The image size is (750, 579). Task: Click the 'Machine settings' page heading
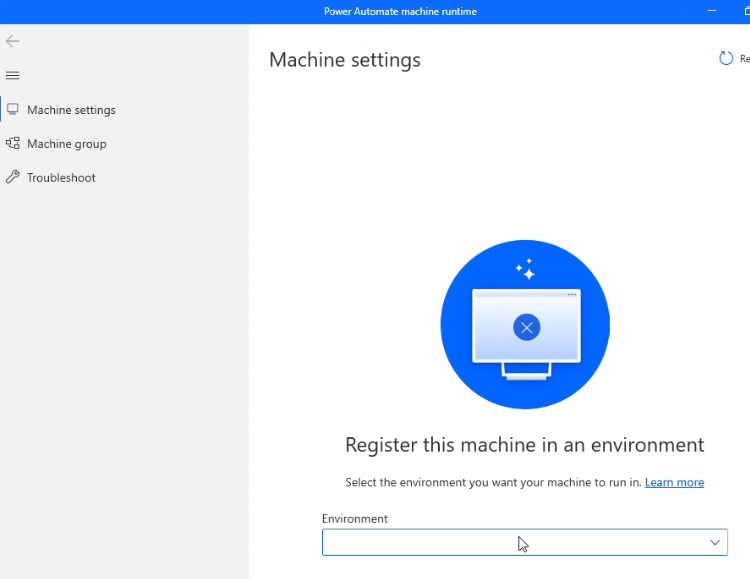(345, 60)
